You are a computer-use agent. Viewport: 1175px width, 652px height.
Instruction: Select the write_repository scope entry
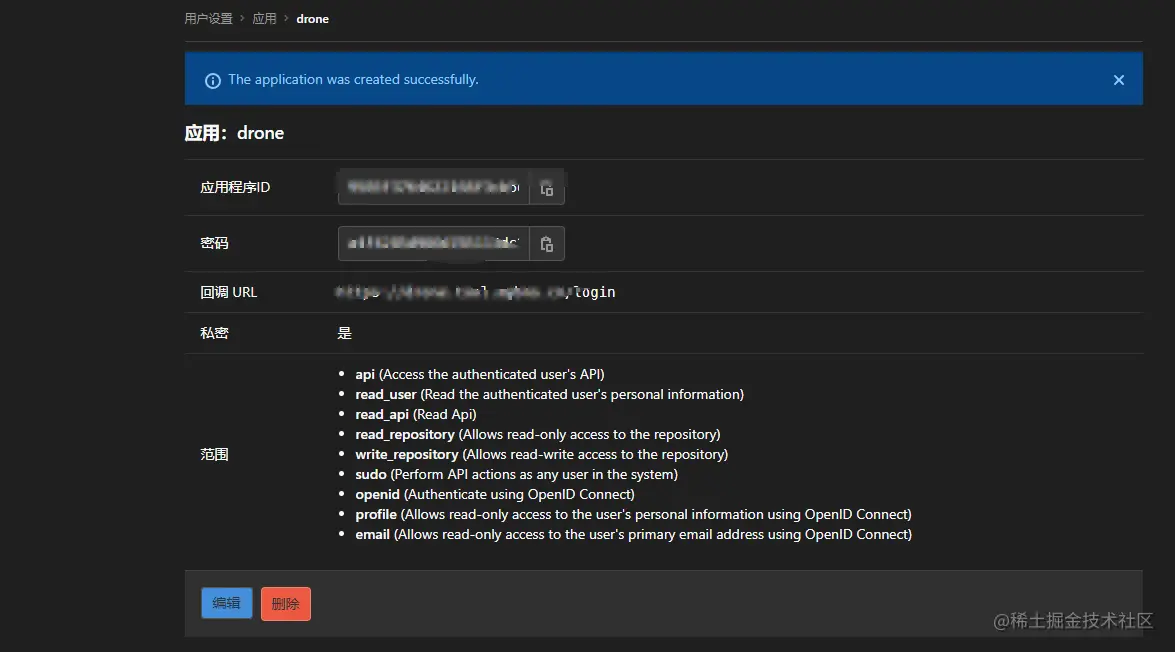(406, 454)
